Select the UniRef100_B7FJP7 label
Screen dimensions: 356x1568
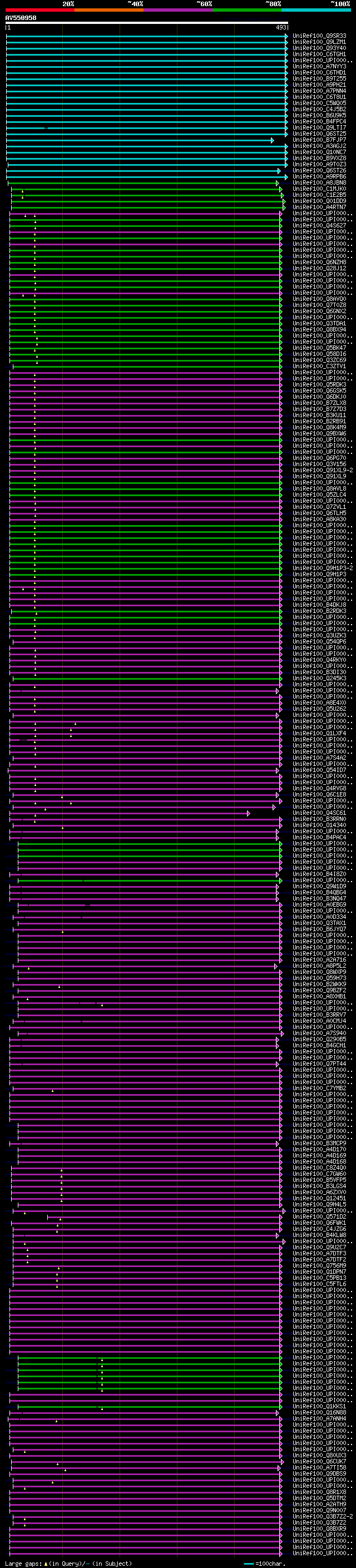click(319, 140)
